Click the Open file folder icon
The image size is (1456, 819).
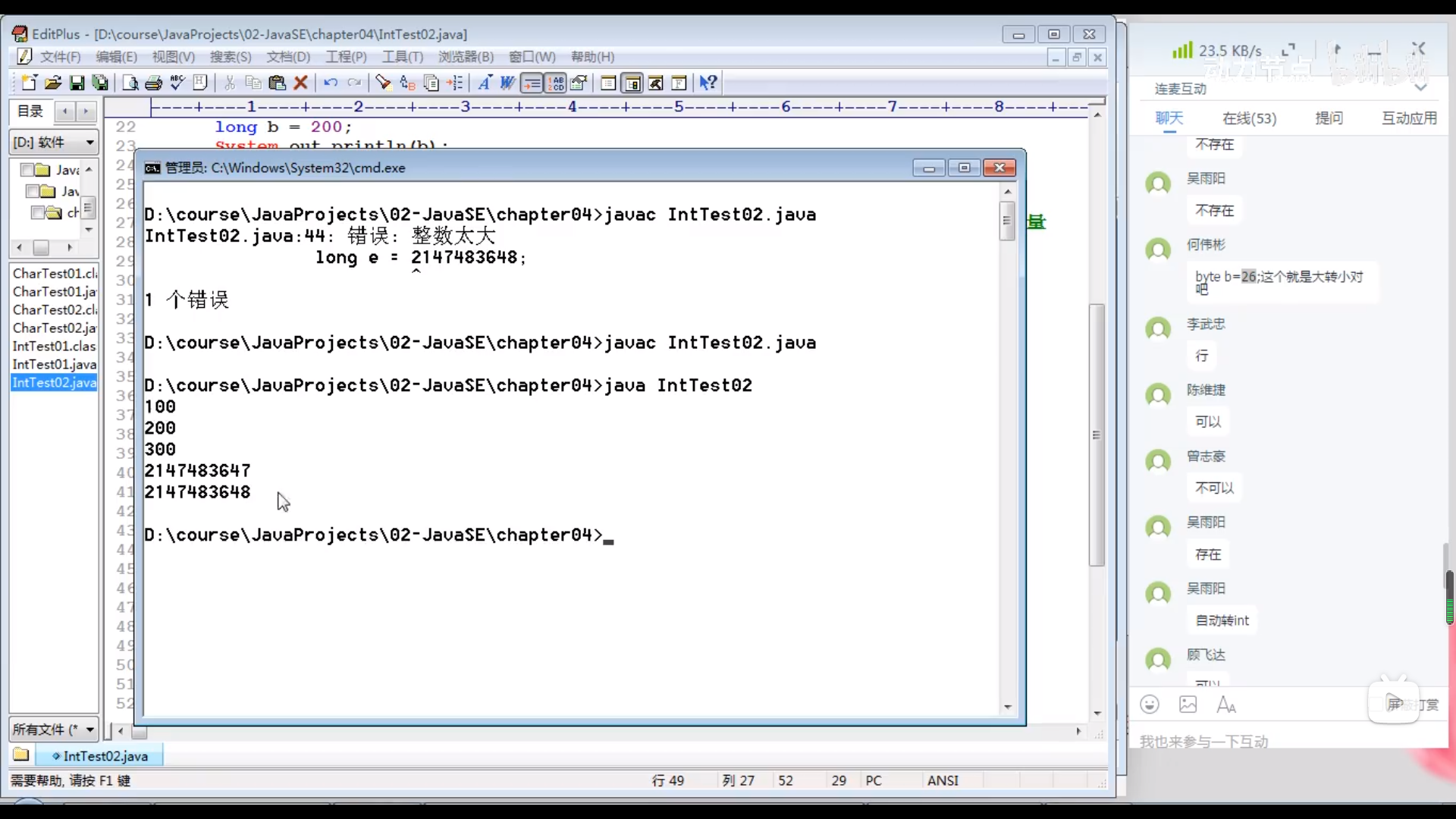click(52, 83)
